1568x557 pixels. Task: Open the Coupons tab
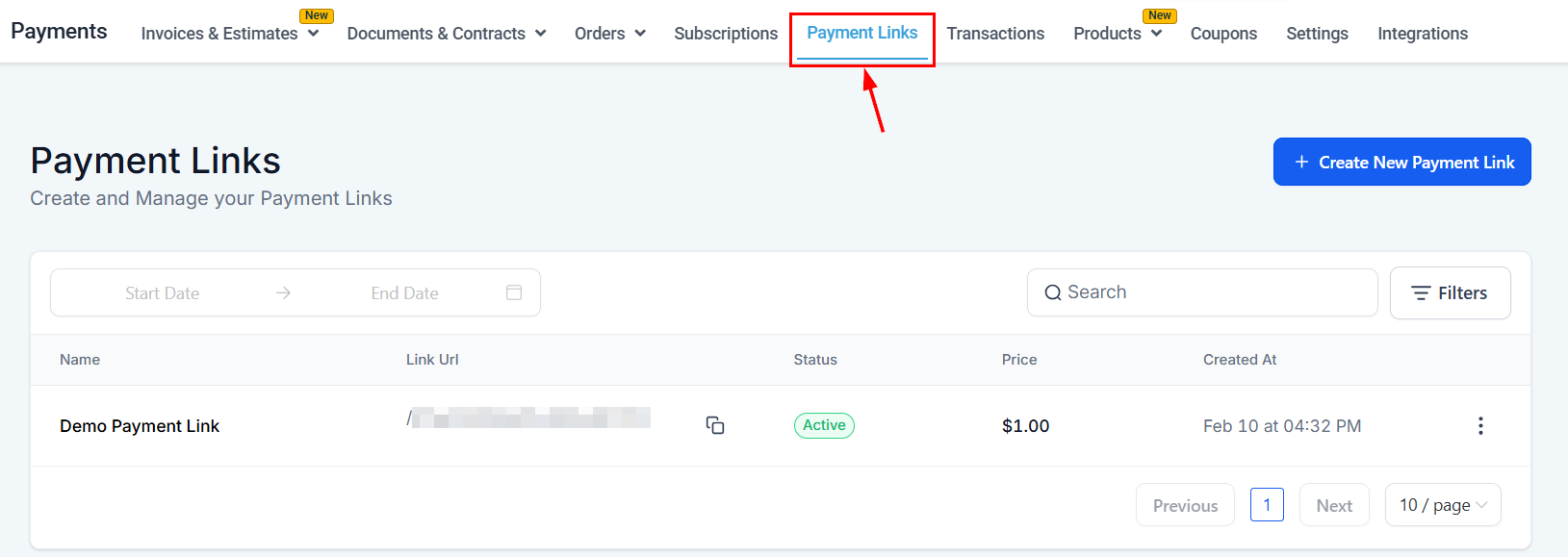pyautogui.click(x=1223, y=34)
